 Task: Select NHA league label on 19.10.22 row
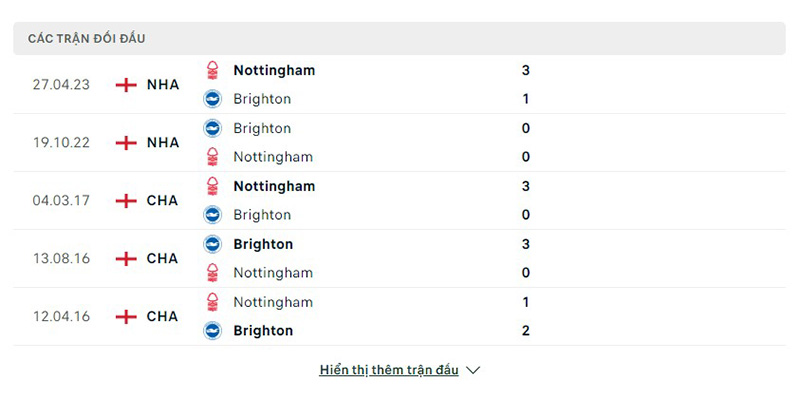(x=163, y=142)
